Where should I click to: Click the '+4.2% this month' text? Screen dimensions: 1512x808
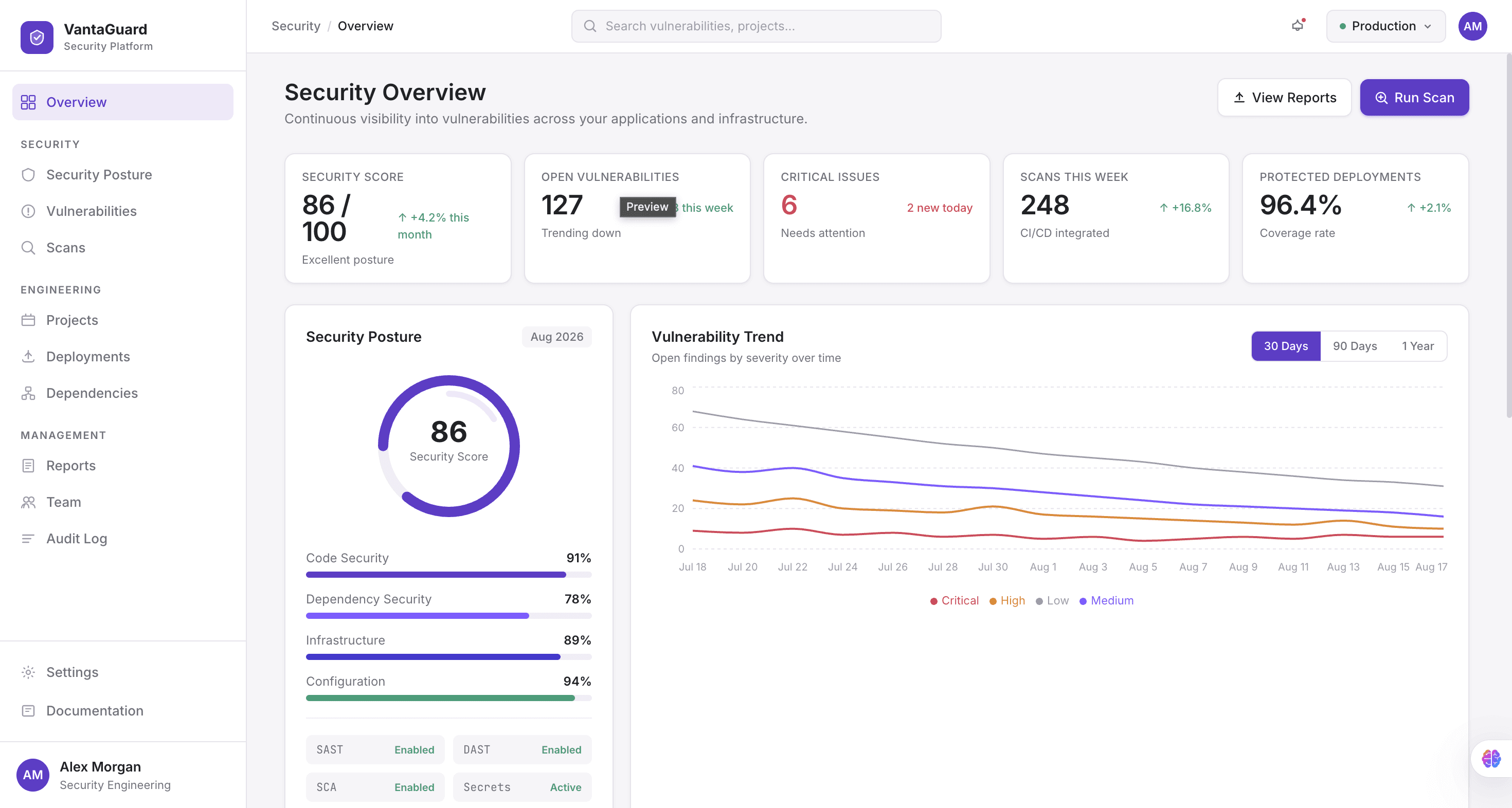click(433, 226)
